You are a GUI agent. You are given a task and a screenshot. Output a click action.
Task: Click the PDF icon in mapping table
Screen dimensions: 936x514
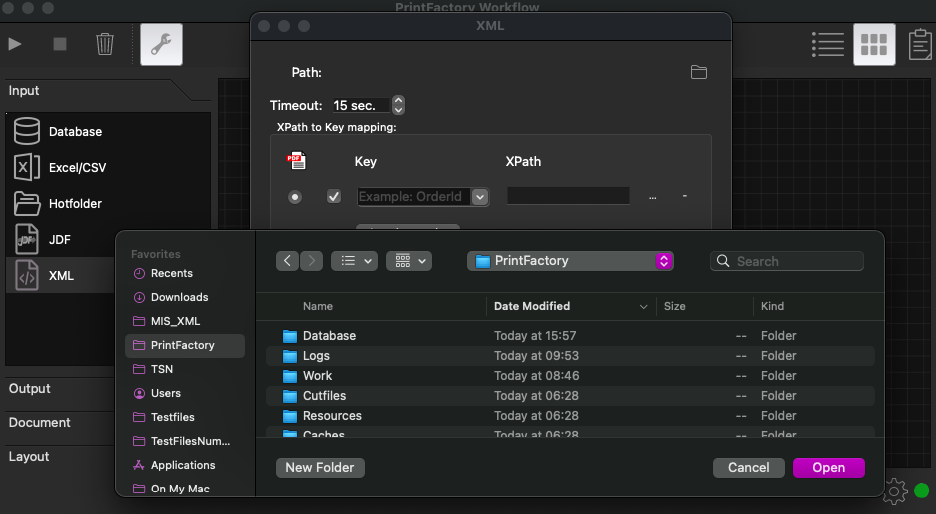(297, 161)
